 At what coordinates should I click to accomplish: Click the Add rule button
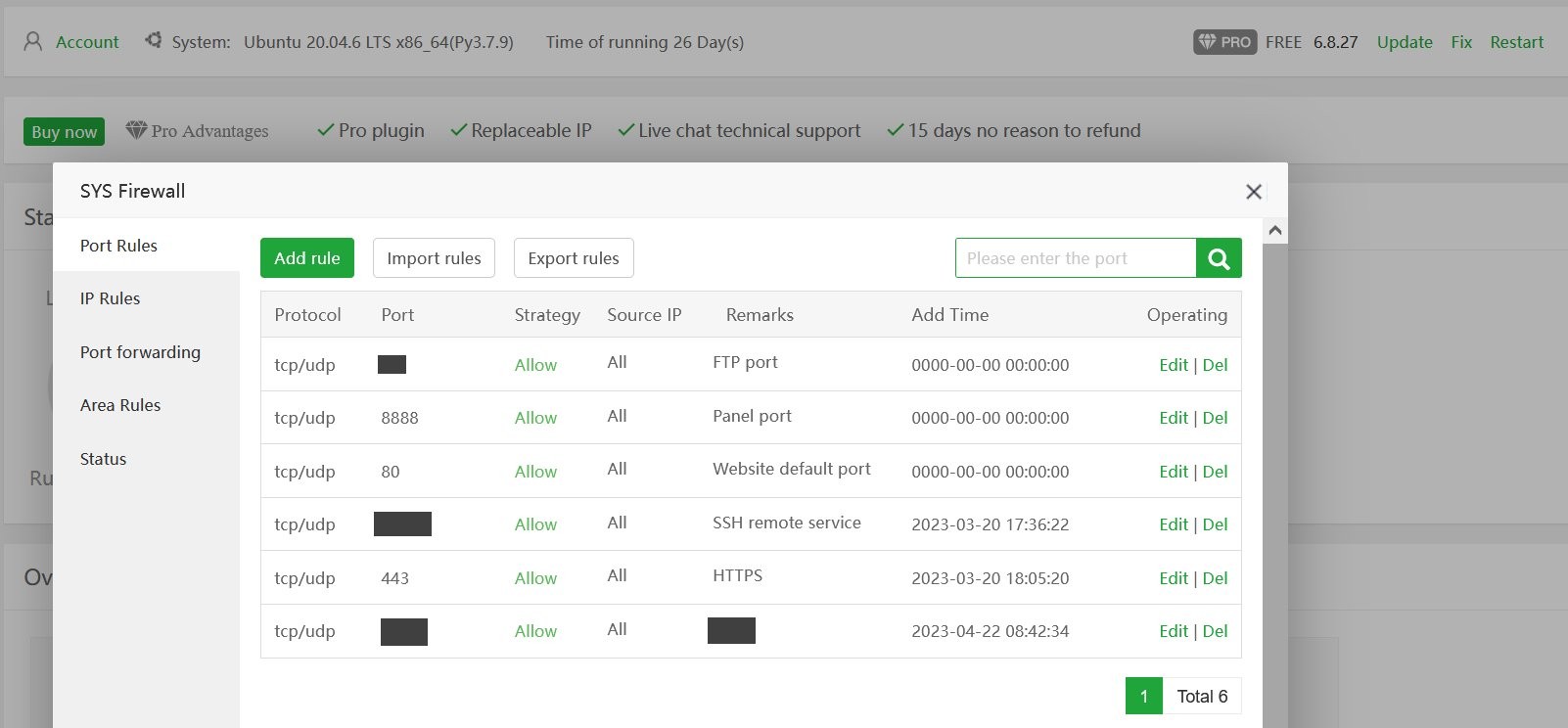[x=306, y=258]
